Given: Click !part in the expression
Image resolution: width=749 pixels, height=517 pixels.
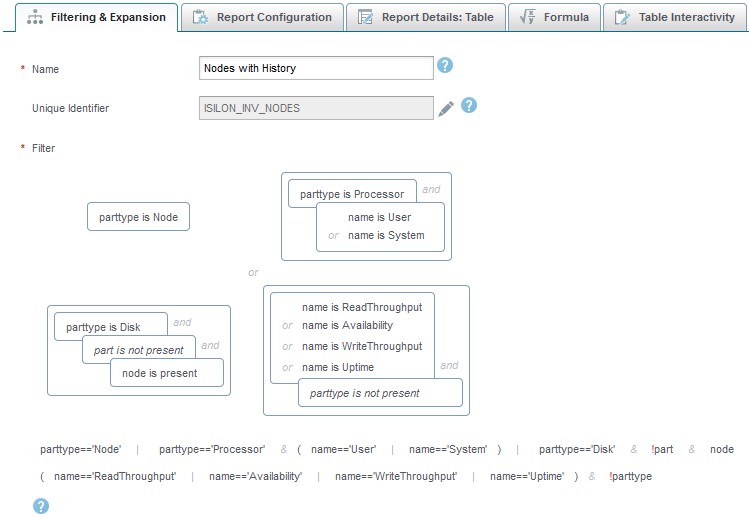Looking at the screenshot, I should 662,449.
